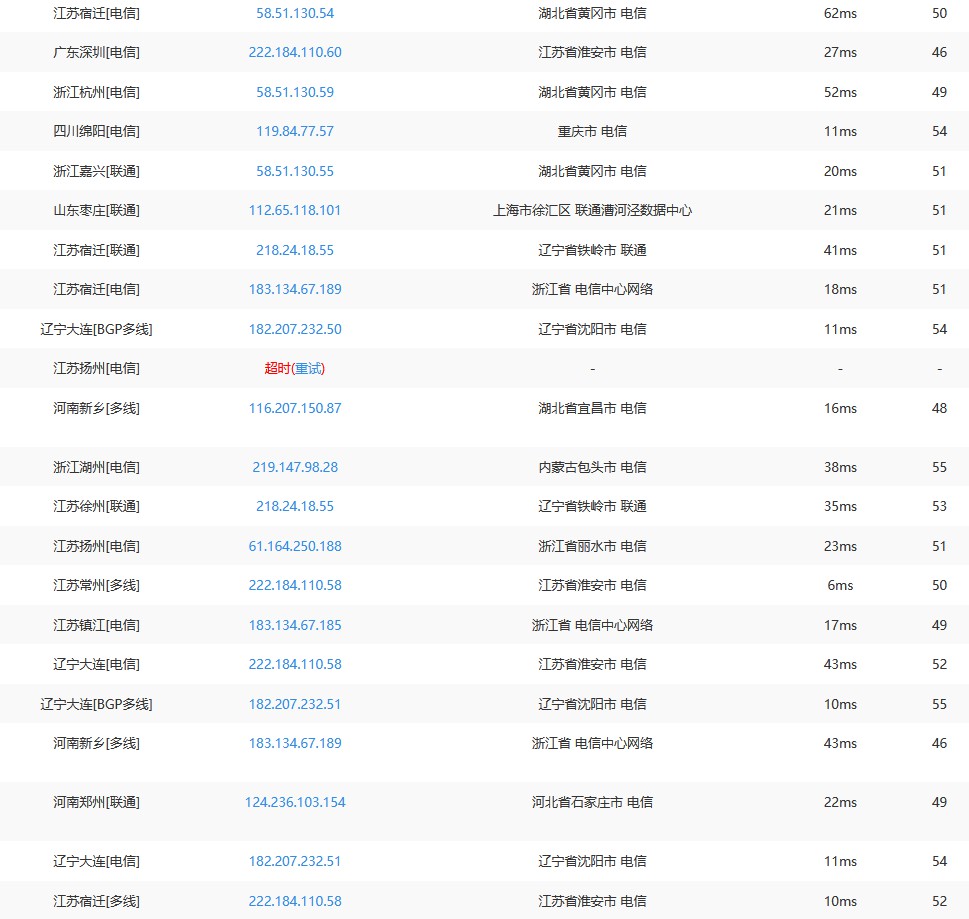This screenshot has height=919, width=969.
Task: Open 61.164.250.188 IP link
Action: [x=295, y=546]
